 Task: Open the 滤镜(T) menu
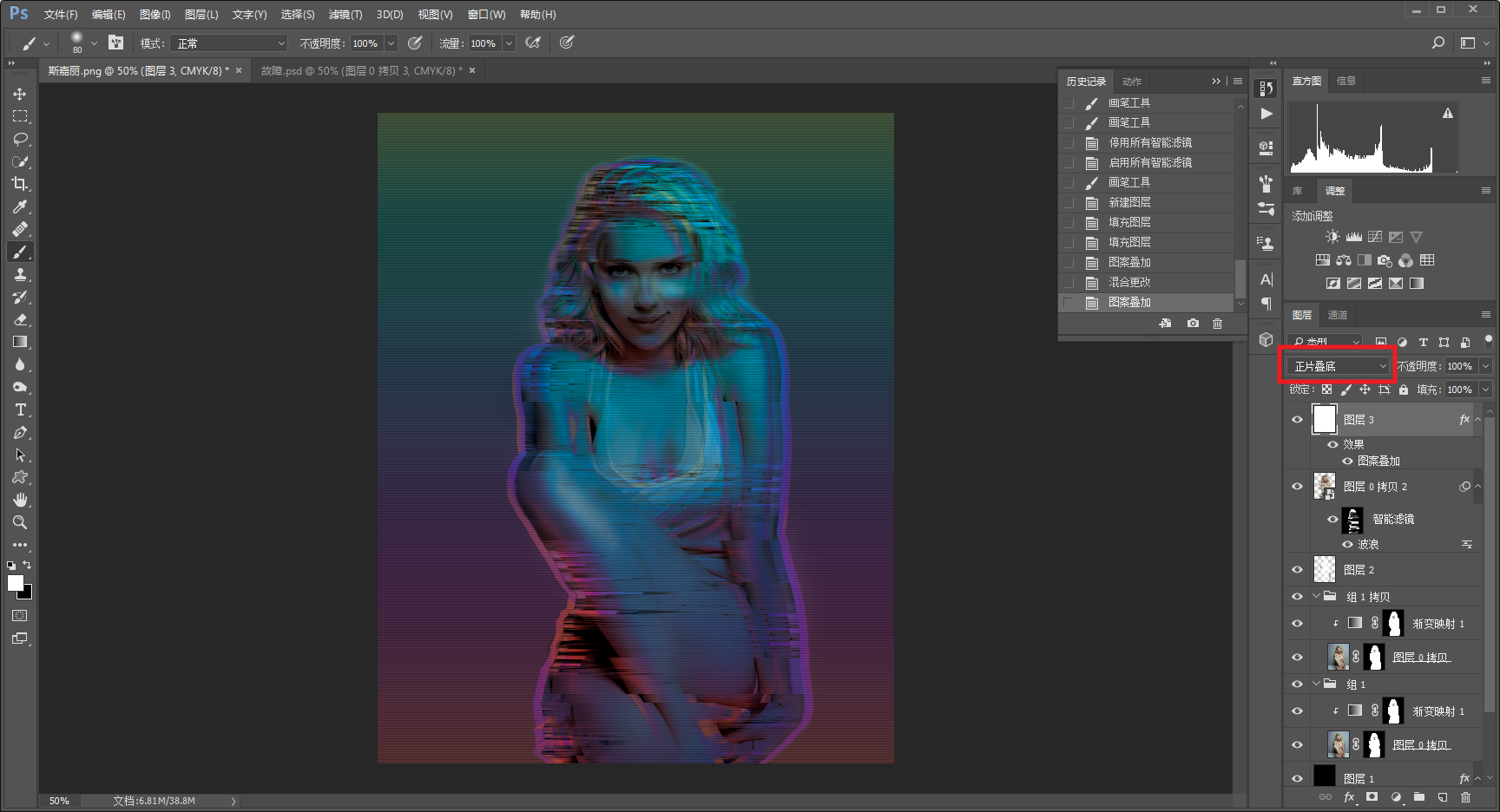345,15
